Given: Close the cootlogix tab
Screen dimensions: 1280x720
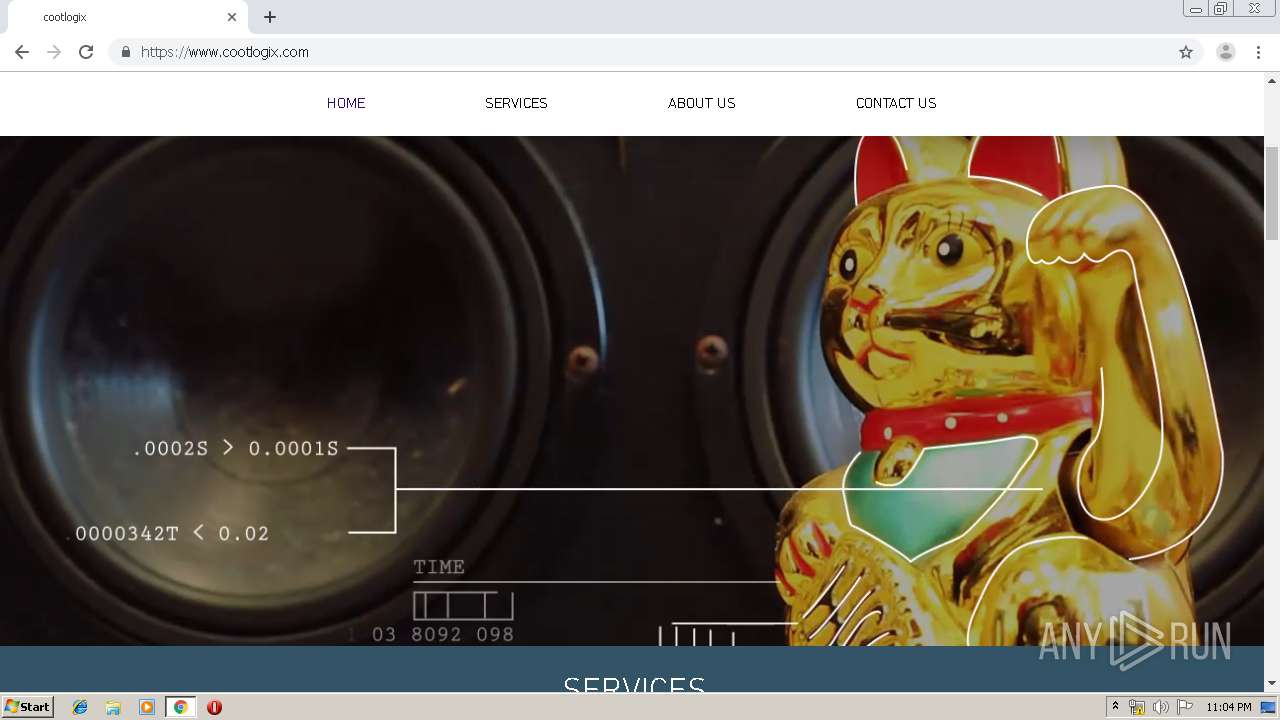Looking at the screenshot, I should 232,17.
